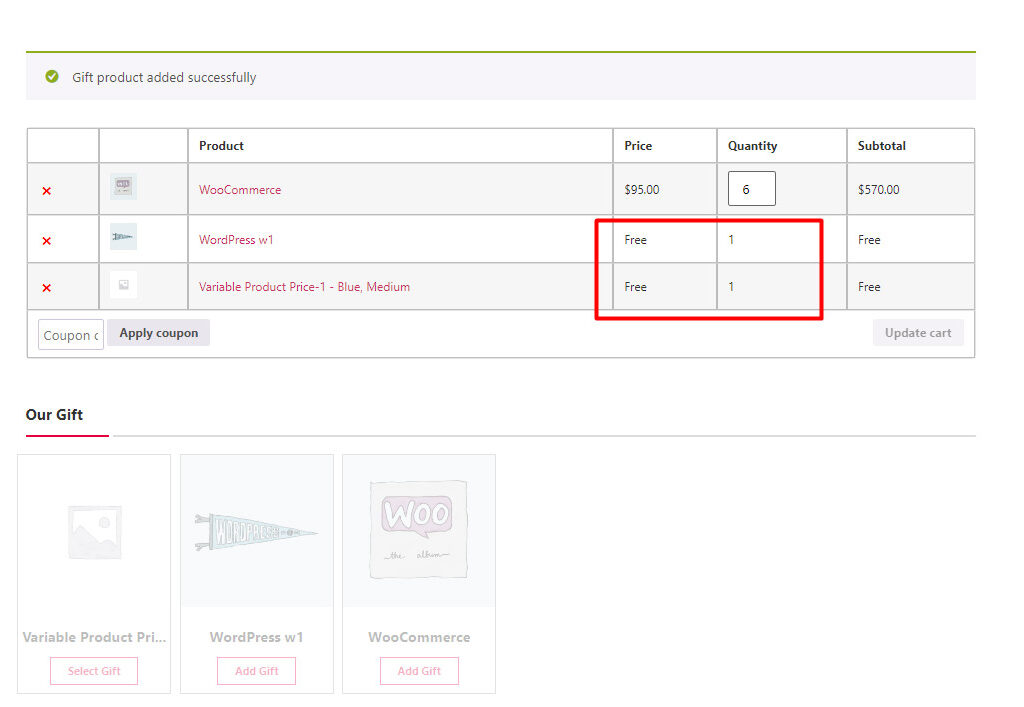
Task: Apply the entered coupon code
Action: point(158,333)
